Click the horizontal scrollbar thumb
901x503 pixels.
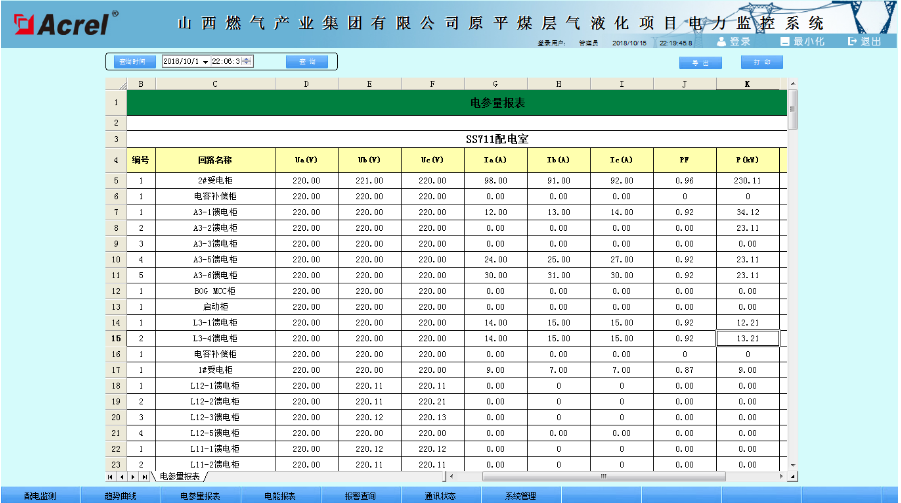(x=603, y=477)
